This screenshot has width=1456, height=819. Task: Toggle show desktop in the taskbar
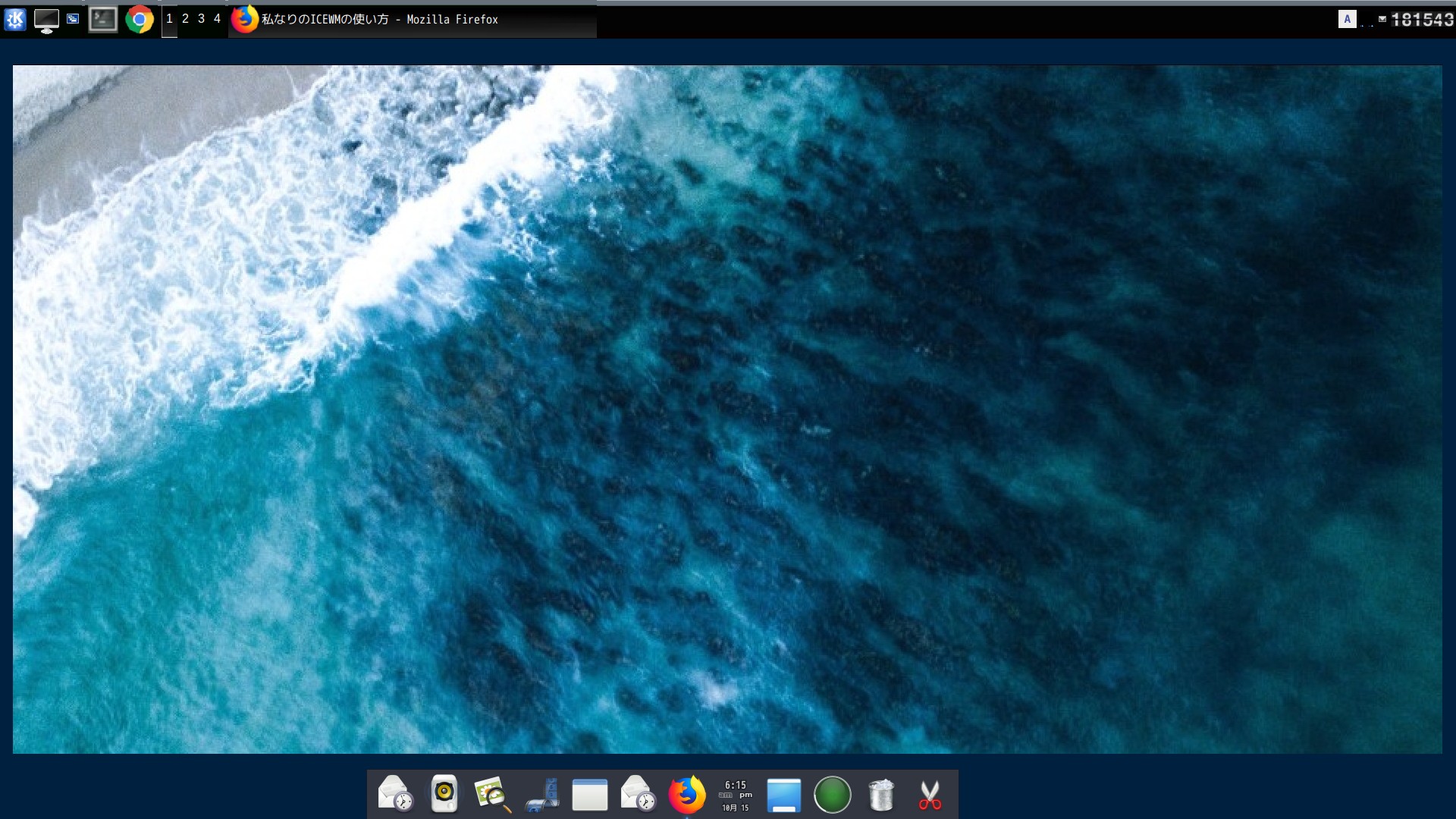(x=47, y=19)
